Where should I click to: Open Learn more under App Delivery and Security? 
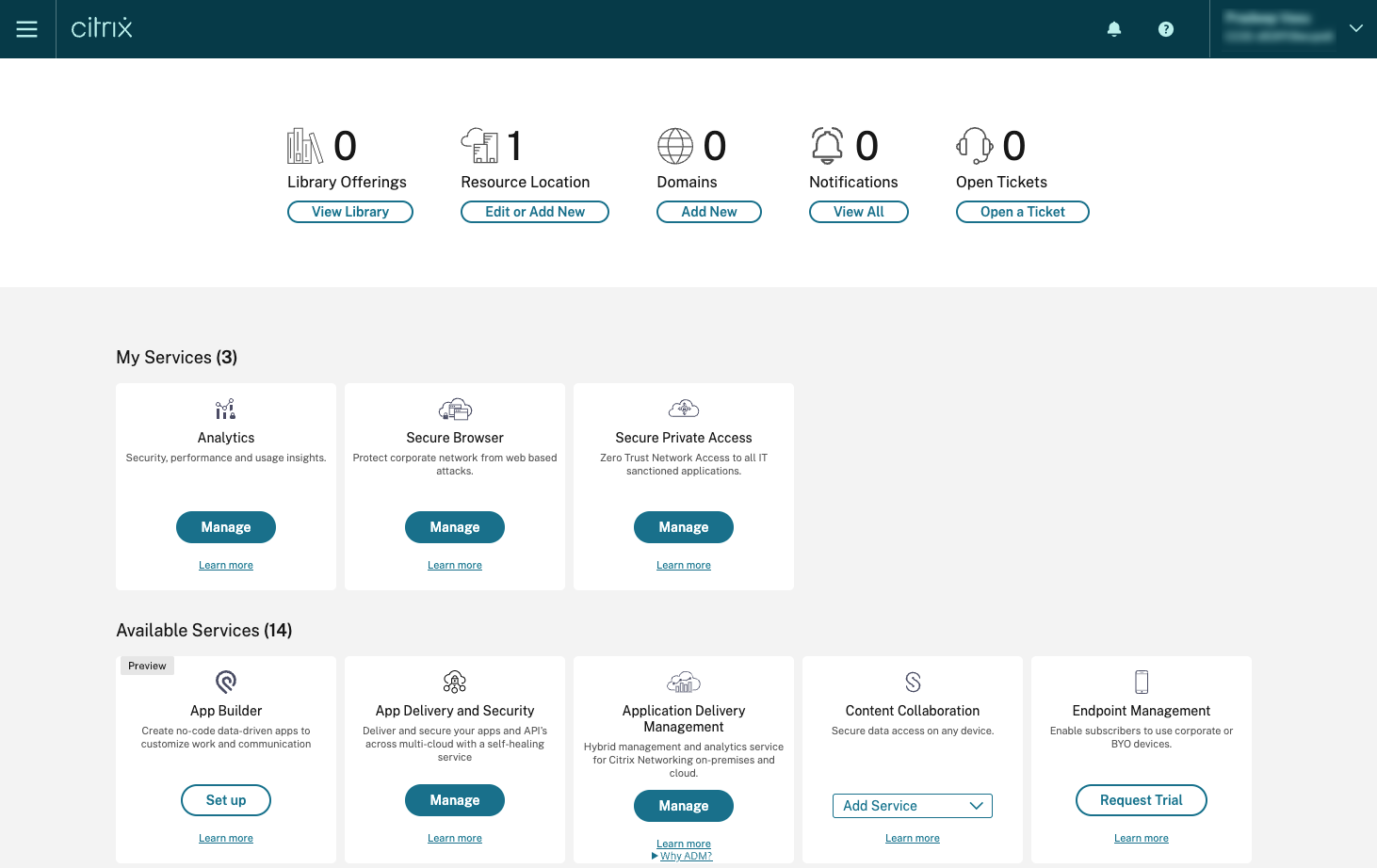click(455, 839)
